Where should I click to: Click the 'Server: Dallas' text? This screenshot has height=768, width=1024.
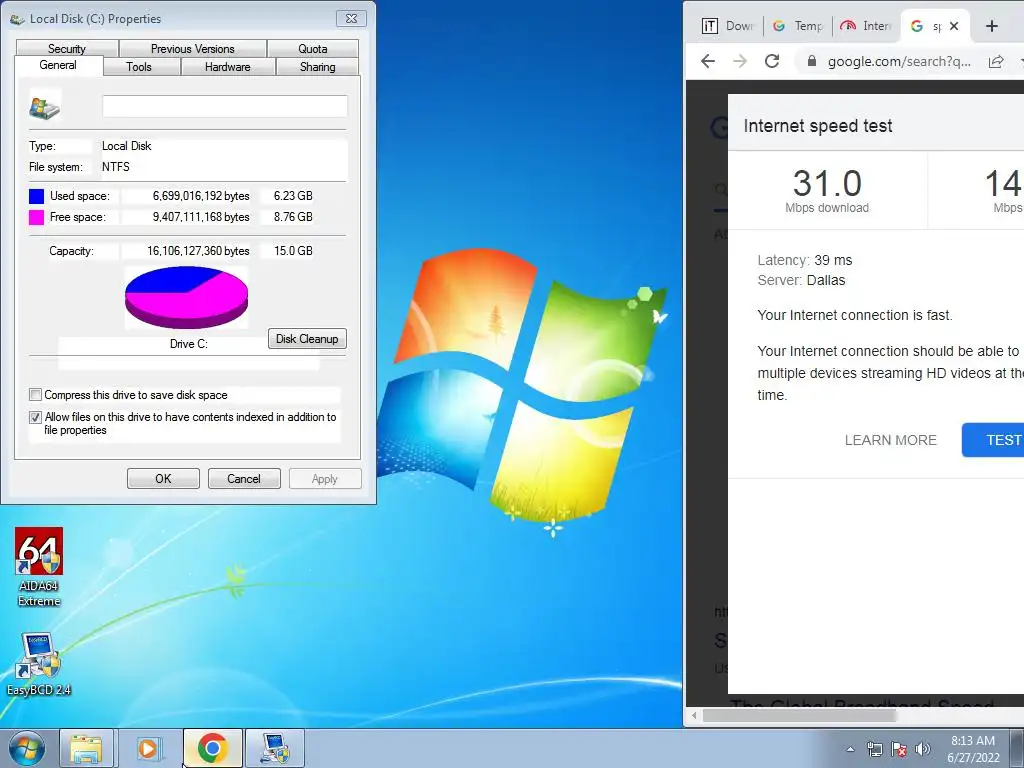point(801,280)
